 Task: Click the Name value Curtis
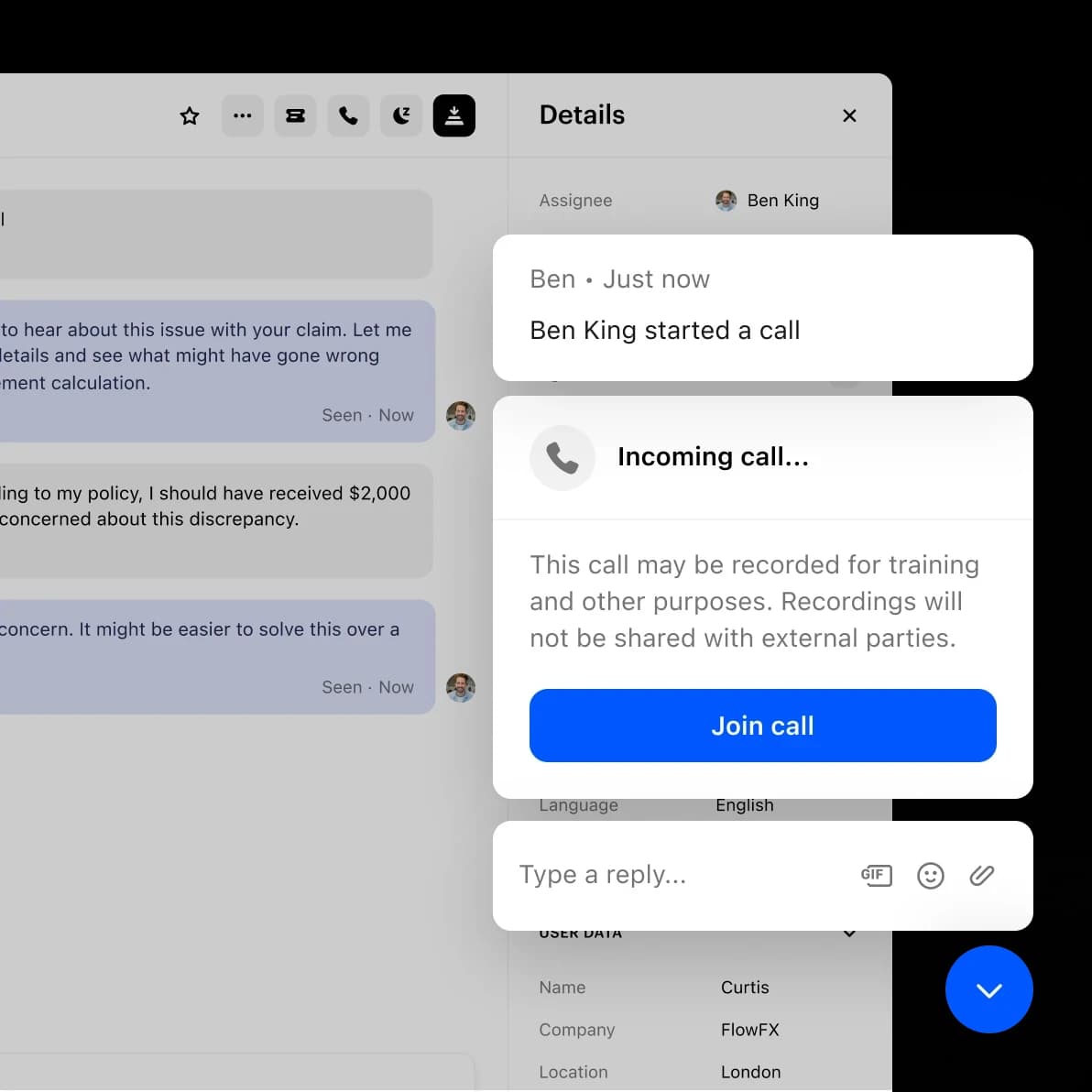[745, 987]
